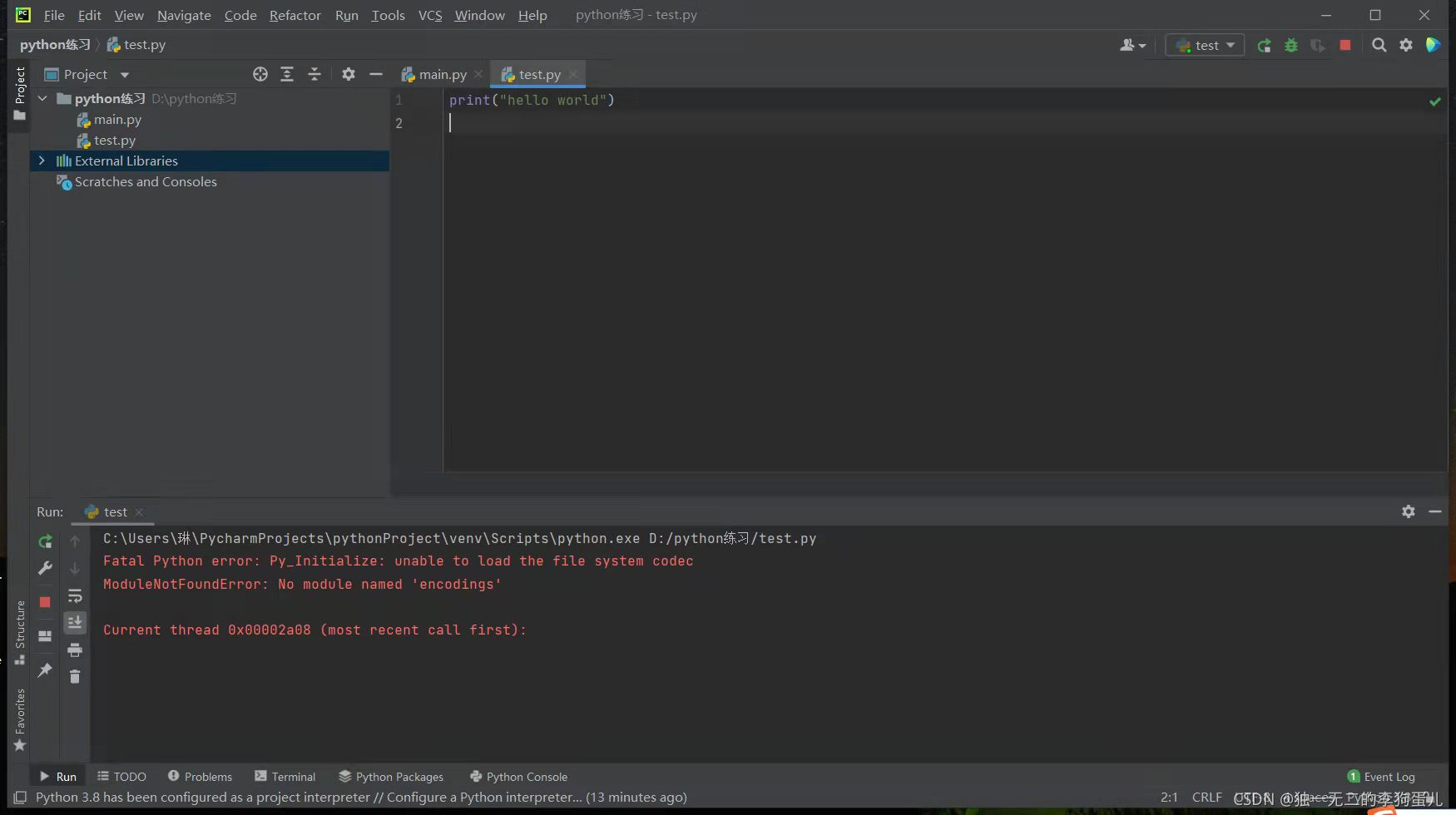Viewport: 1456px width, 815px height.
Task: Open the Refactor menu
Action: coord(295,15)
